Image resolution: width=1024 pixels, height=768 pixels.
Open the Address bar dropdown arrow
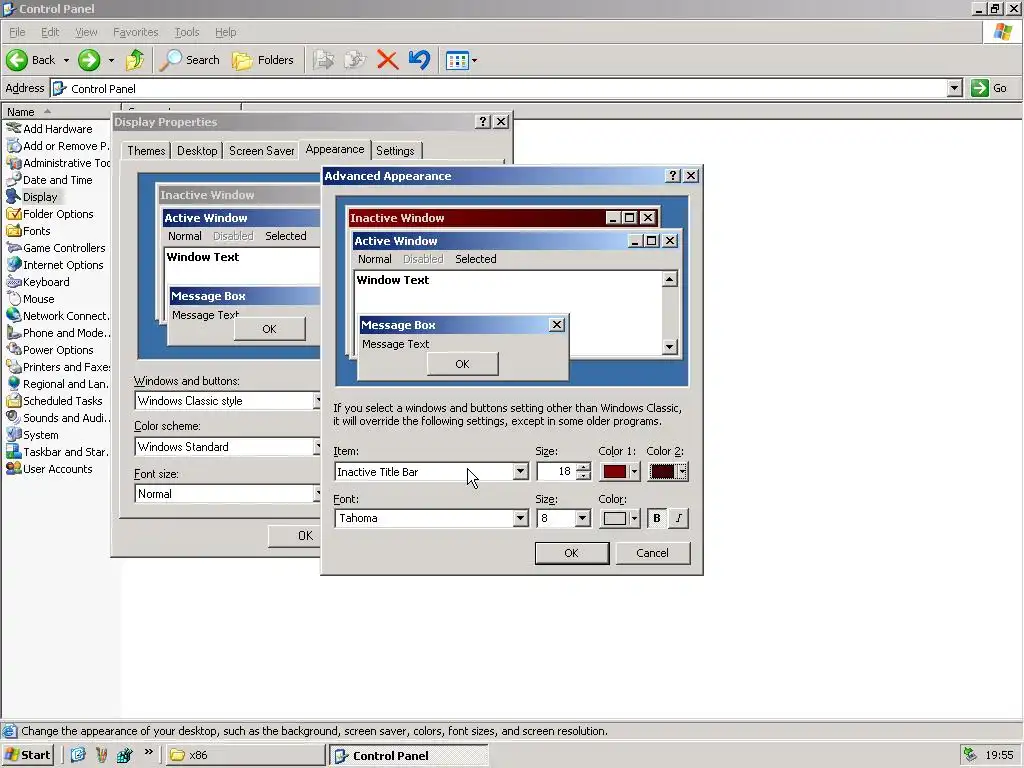click(x=955, y=88)
